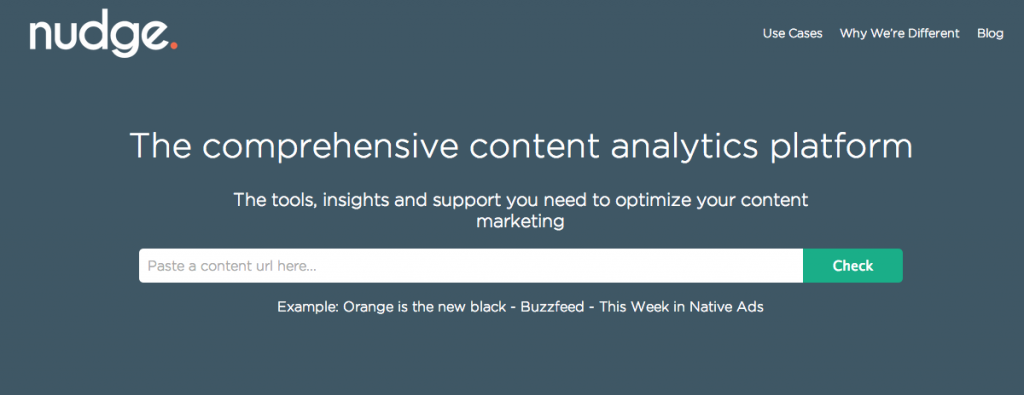Open Why We're Different nav link
Image resolution: width=1024 pixels, height=395 pixels.
click(x=899, y=33)
